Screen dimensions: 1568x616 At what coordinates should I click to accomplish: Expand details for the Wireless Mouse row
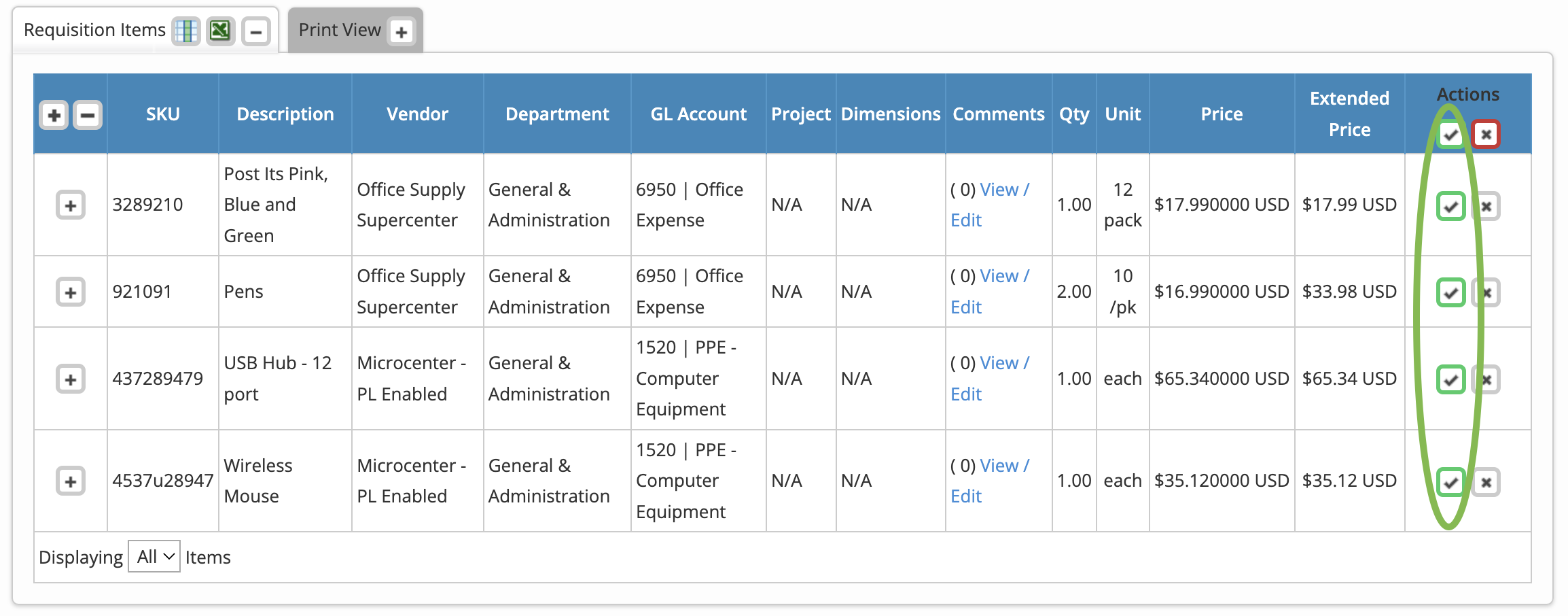(70, 481)
